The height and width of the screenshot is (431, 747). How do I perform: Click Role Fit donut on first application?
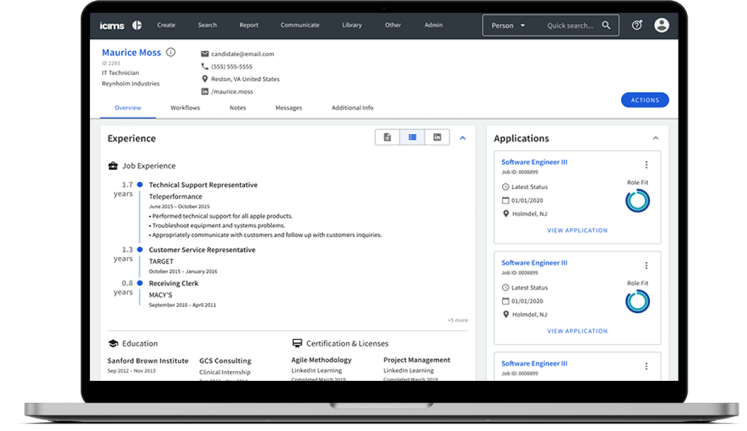click(x=637, y=201)
